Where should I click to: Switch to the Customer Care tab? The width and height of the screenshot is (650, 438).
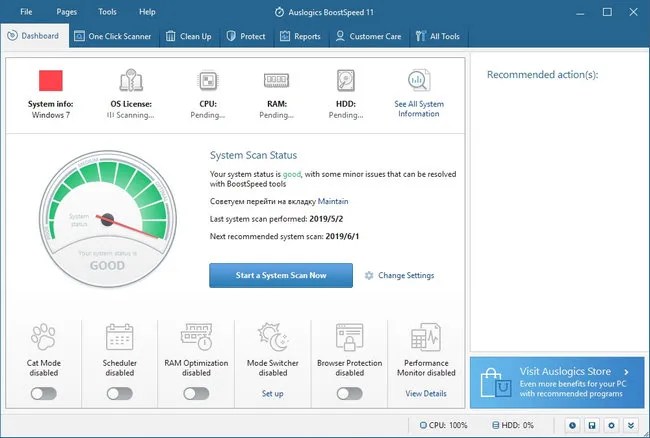coord(369,36)
